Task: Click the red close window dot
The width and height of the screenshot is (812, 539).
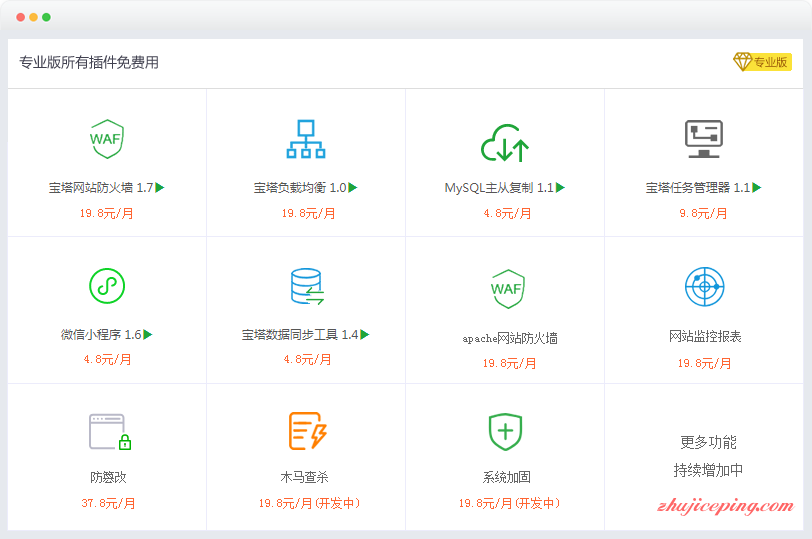Action: (21, 17)
